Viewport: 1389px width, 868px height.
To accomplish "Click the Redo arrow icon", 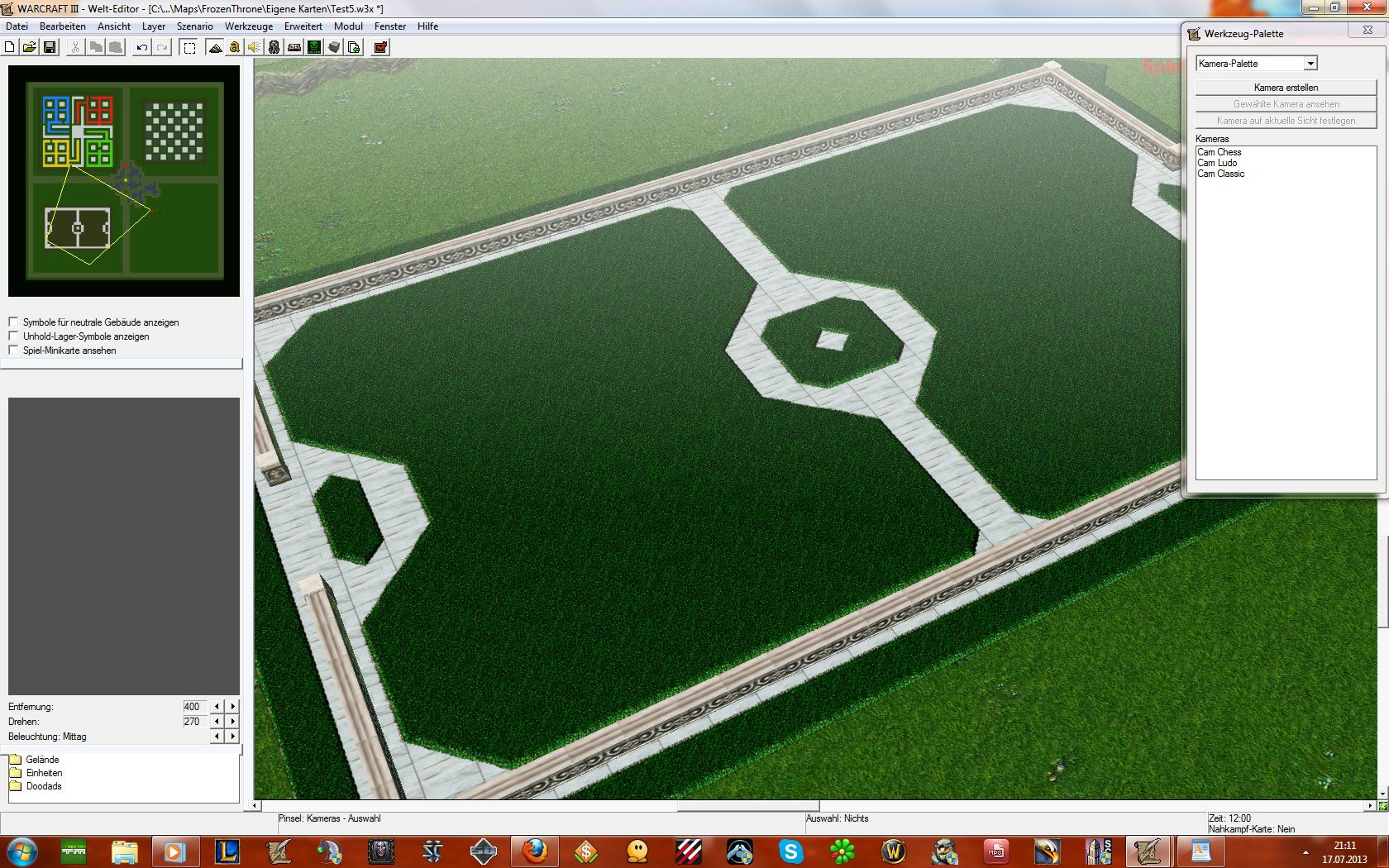I will 162,47.
